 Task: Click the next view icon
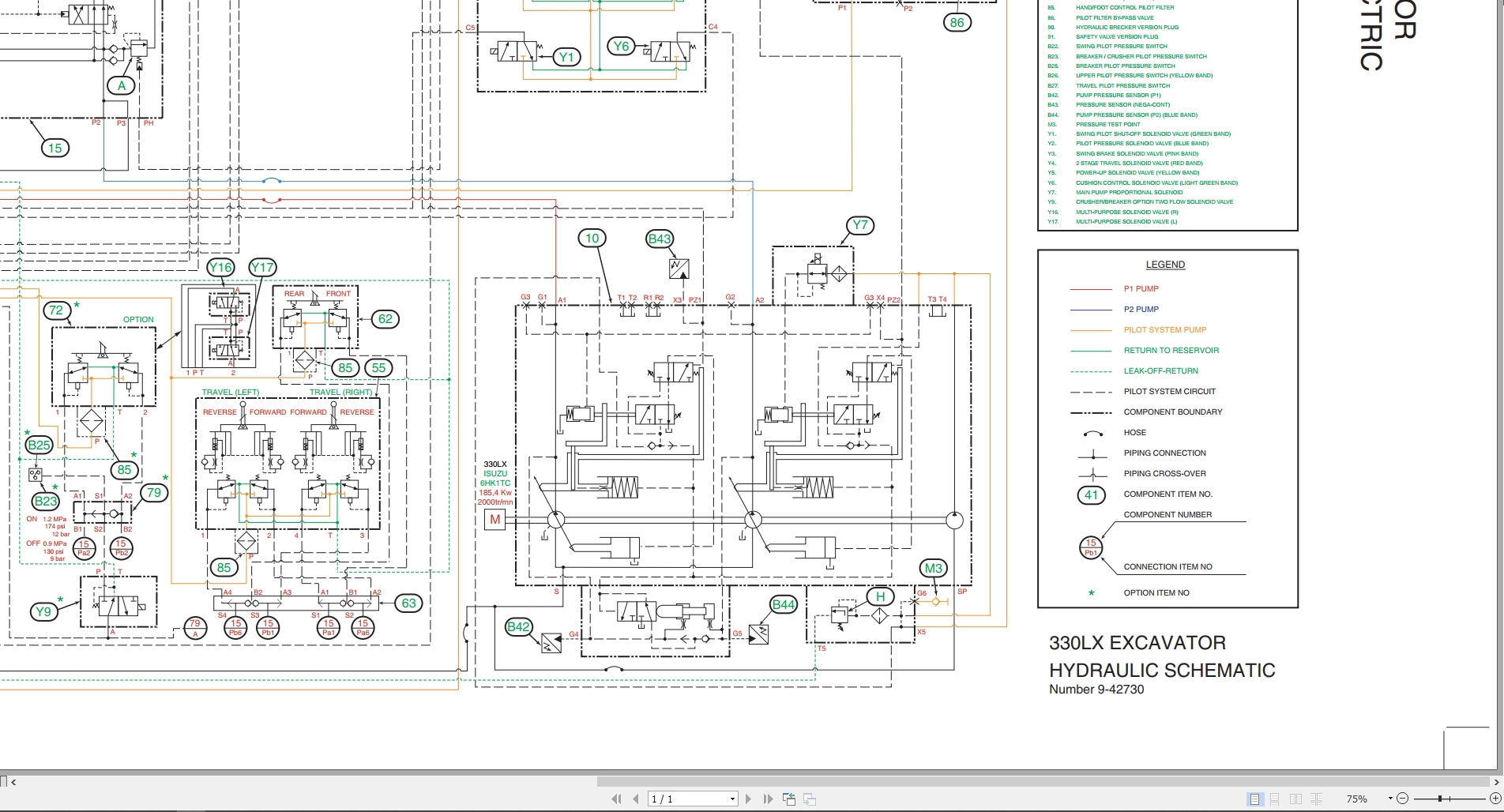pos(809,799)
